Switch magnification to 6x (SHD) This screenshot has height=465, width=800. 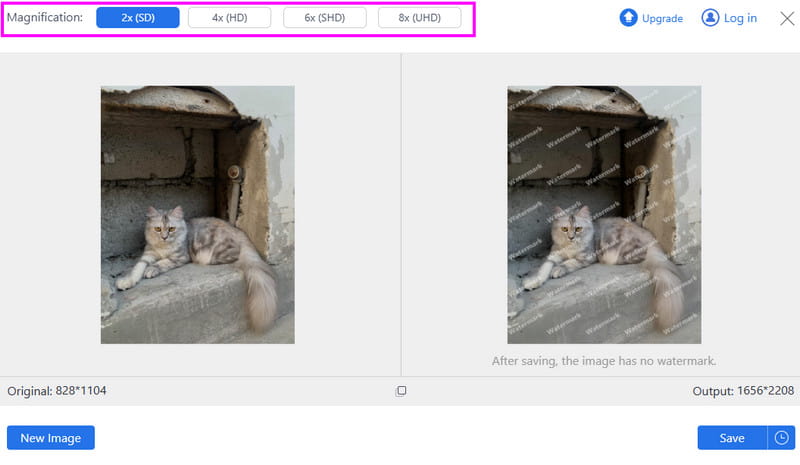(324, 17)
